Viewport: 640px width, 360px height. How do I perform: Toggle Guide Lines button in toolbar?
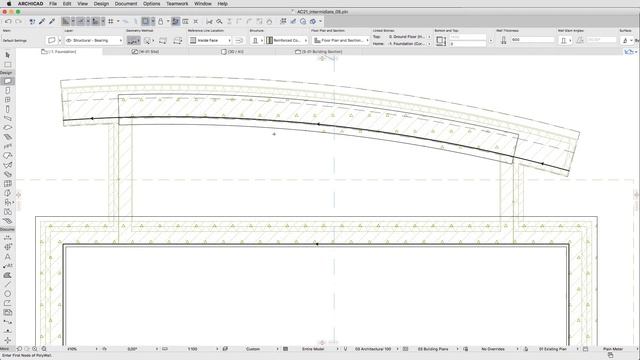tap(66, 21)
